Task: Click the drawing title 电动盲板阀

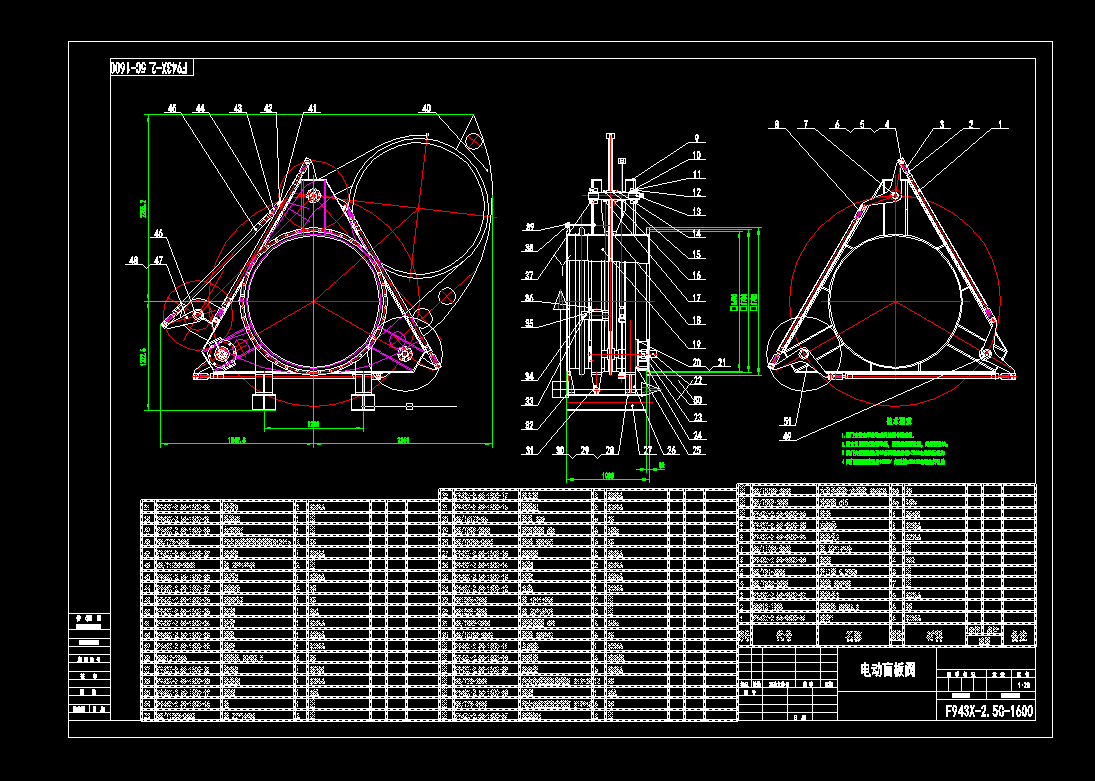Action: 888,671
